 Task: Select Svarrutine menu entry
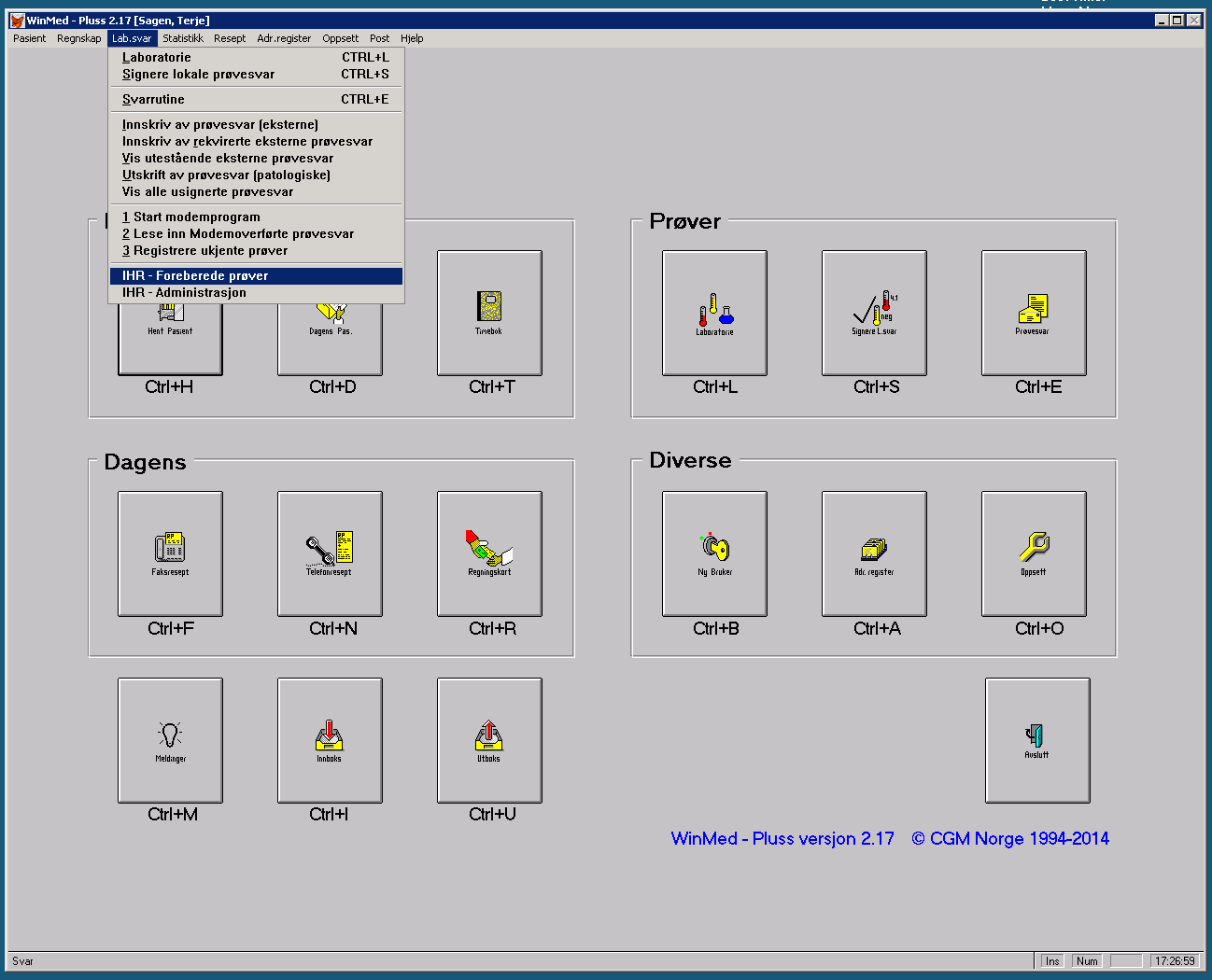256,99
